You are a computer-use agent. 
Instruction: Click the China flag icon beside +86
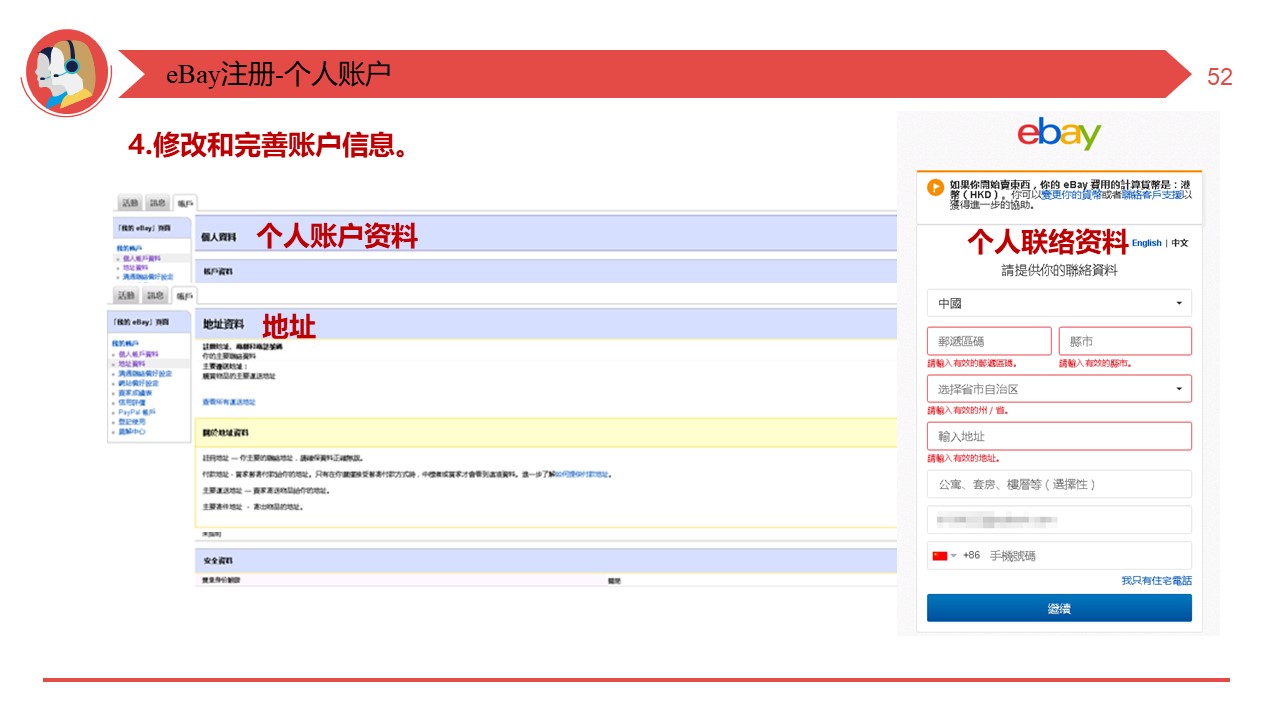click(940, 555)
